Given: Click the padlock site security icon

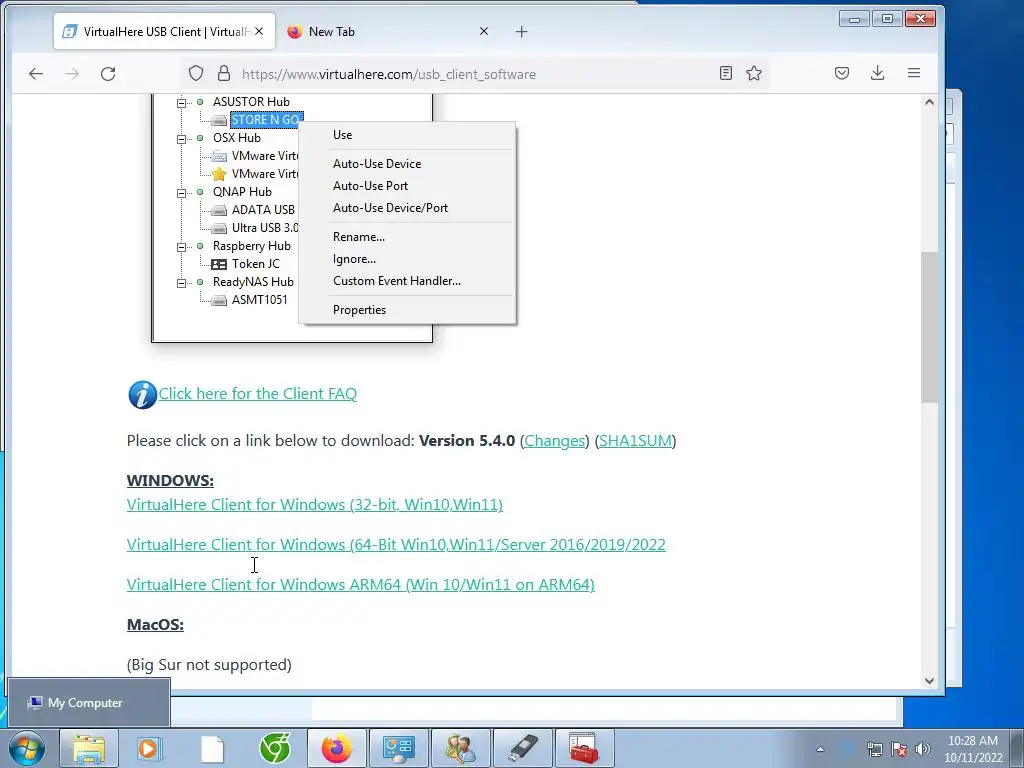Looking at the screenshot, I should pyautogui.click(x=224, y=73).
